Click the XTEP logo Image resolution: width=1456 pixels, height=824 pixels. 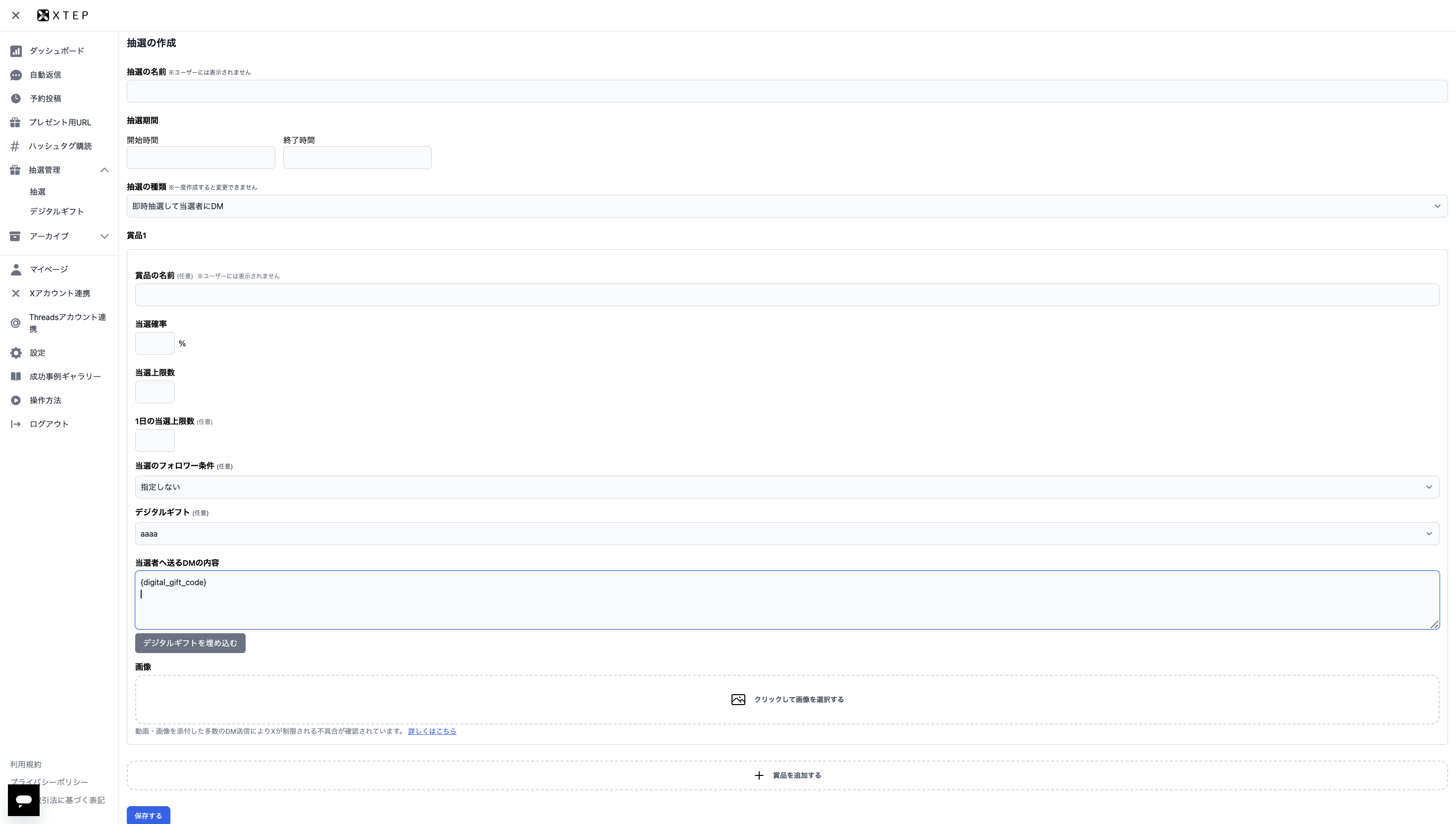pyautogui.click(x=63, y=15)
